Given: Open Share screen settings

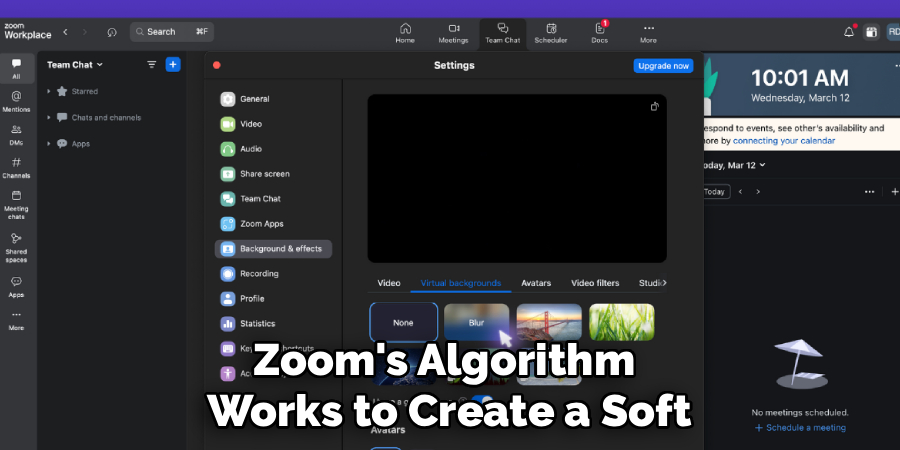Looking at the screenshot, I should click(x=273, y=174).
